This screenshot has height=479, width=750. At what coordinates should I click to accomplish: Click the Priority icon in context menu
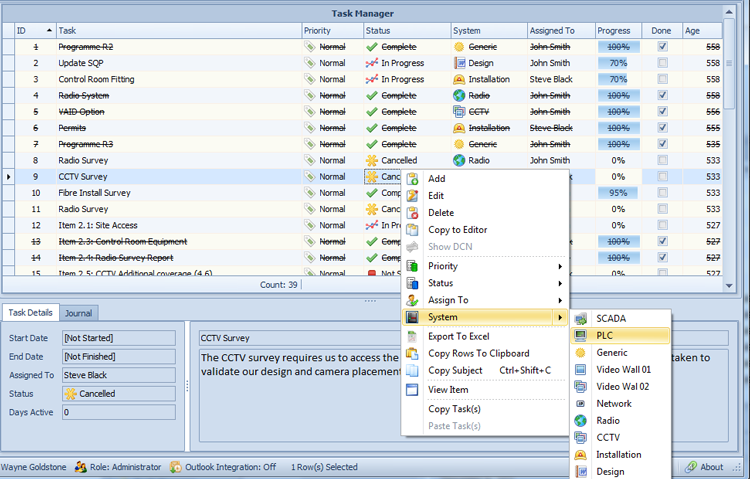tap(412, 266)
